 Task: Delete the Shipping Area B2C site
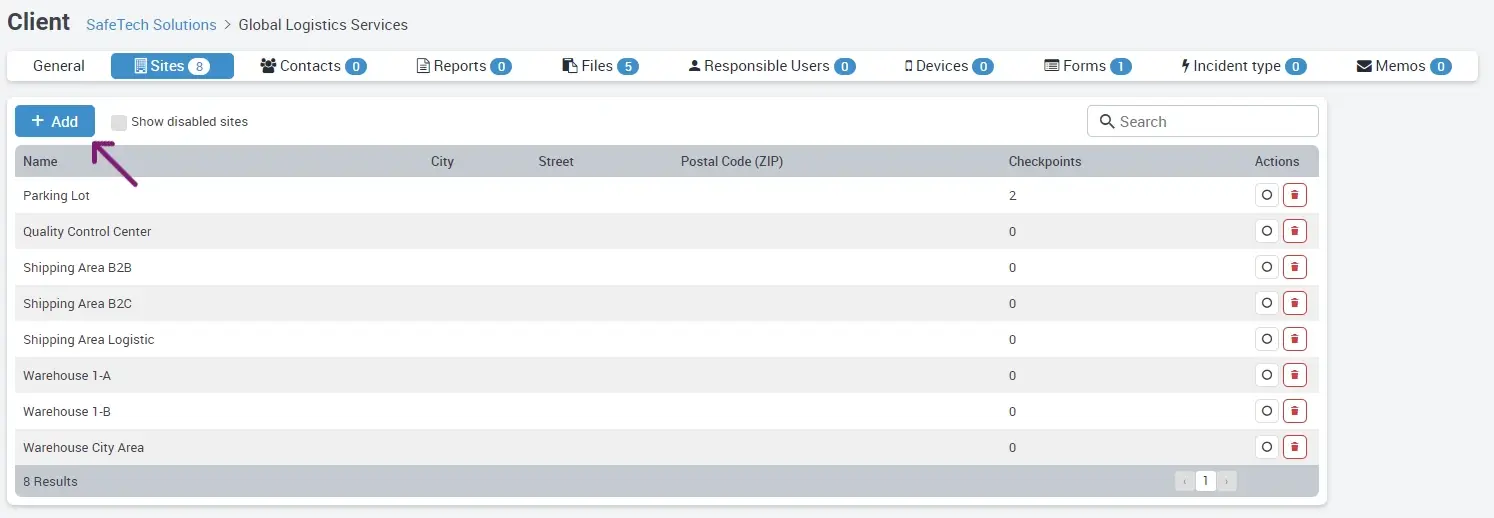click(x=1294, y=303)
